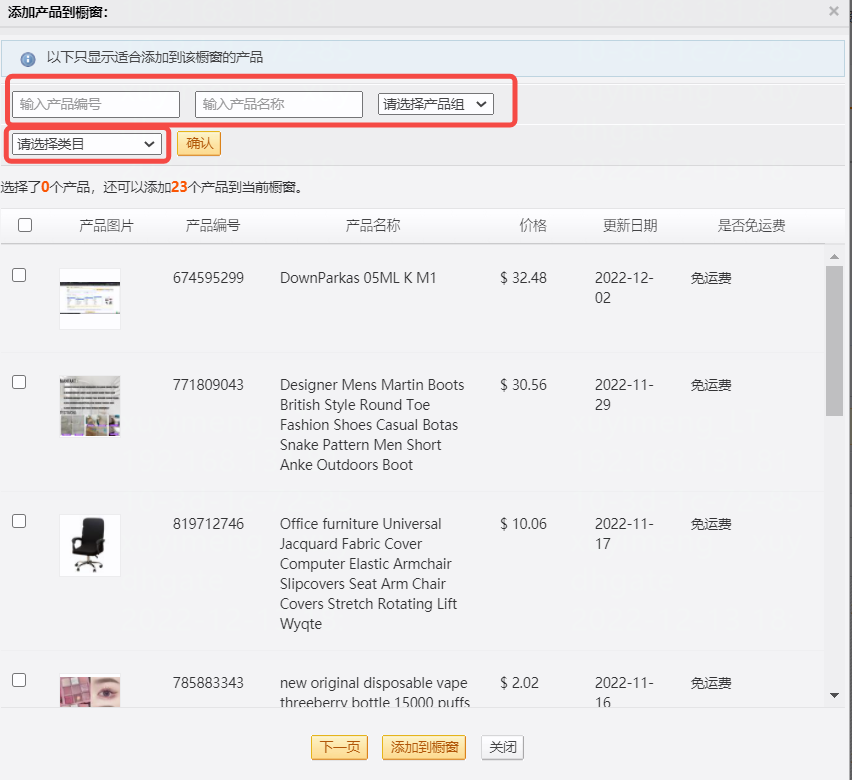The width and height of the screenshot is (852, 780).
Task: Click the disposable vape product thumbnail
Action: click(x=90, y=692)
